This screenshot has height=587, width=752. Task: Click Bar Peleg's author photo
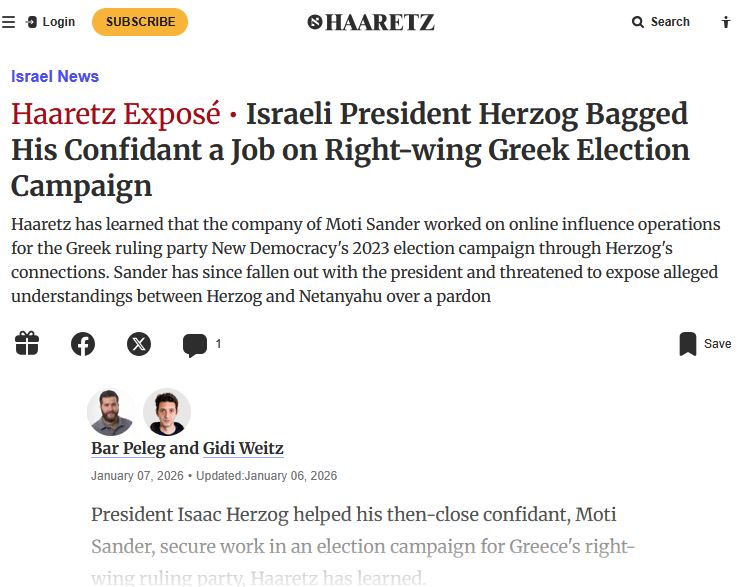[110, 412]
